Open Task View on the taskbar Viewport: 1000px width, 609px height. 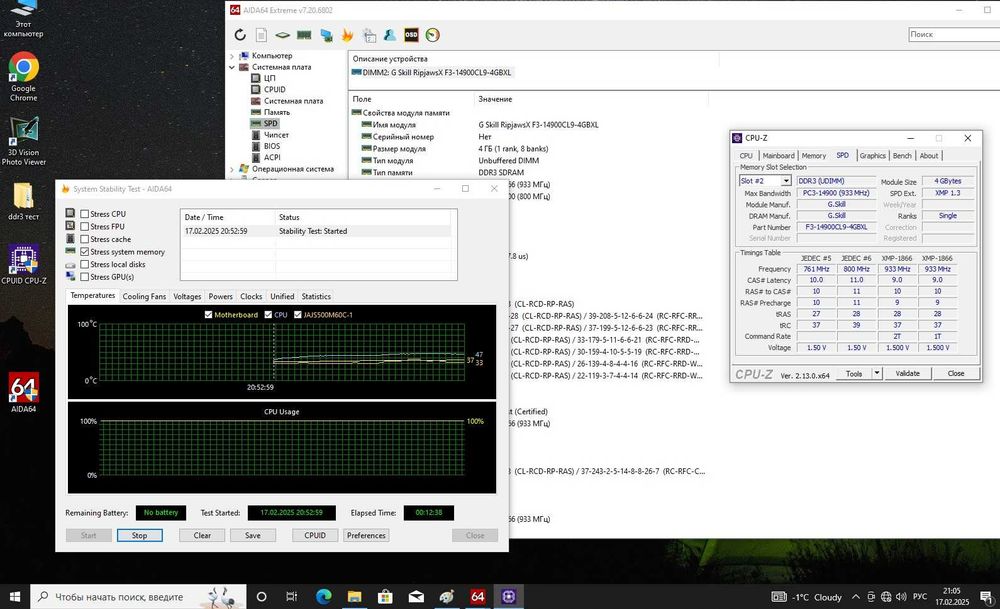[x=291, y=596]
